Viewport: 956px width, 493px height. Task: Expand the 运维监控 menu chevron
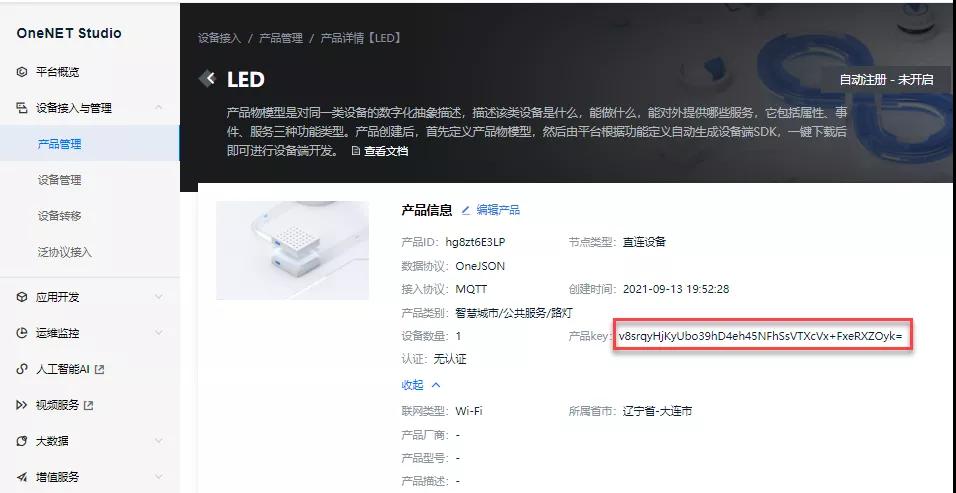pyautogui.click(x=159, y=333)
